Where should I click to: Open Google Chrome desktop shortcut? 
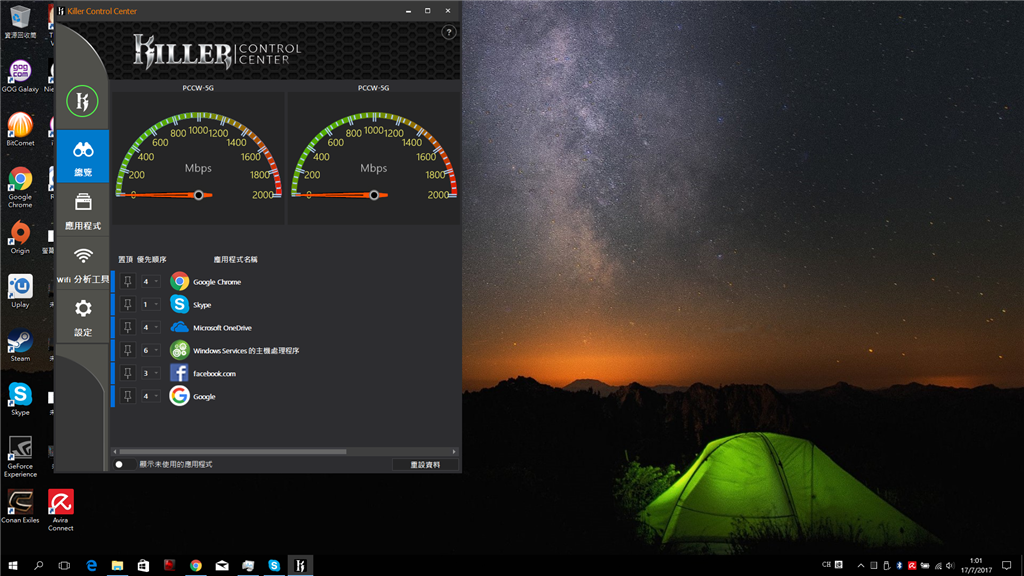tap(20, 187)
